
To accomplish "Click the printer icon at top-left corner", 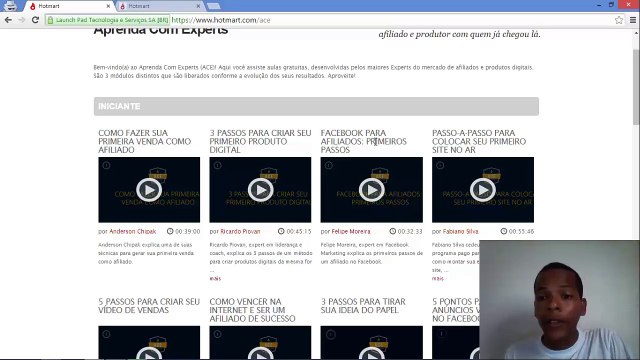I will coord(10,6).
